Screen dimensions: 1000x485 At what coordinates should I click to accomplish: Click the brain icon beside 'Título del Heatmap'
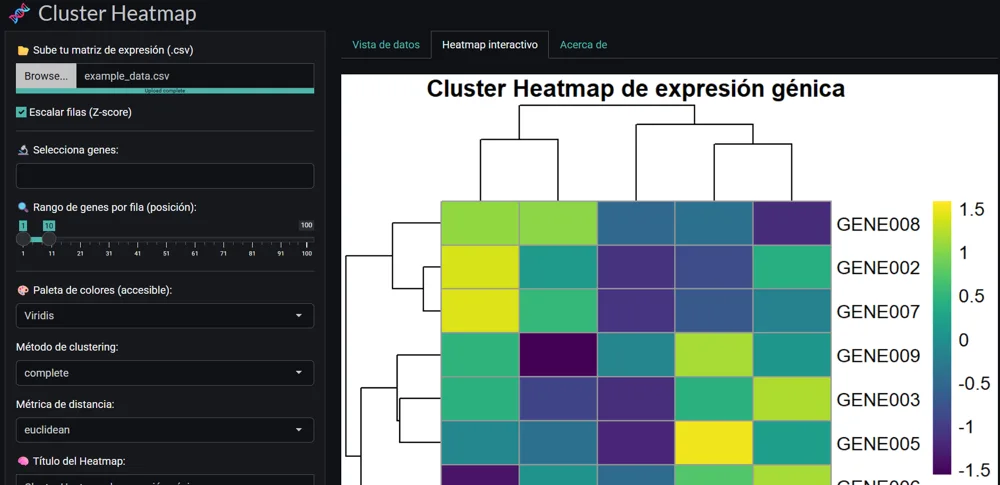[x=23, y=461]
